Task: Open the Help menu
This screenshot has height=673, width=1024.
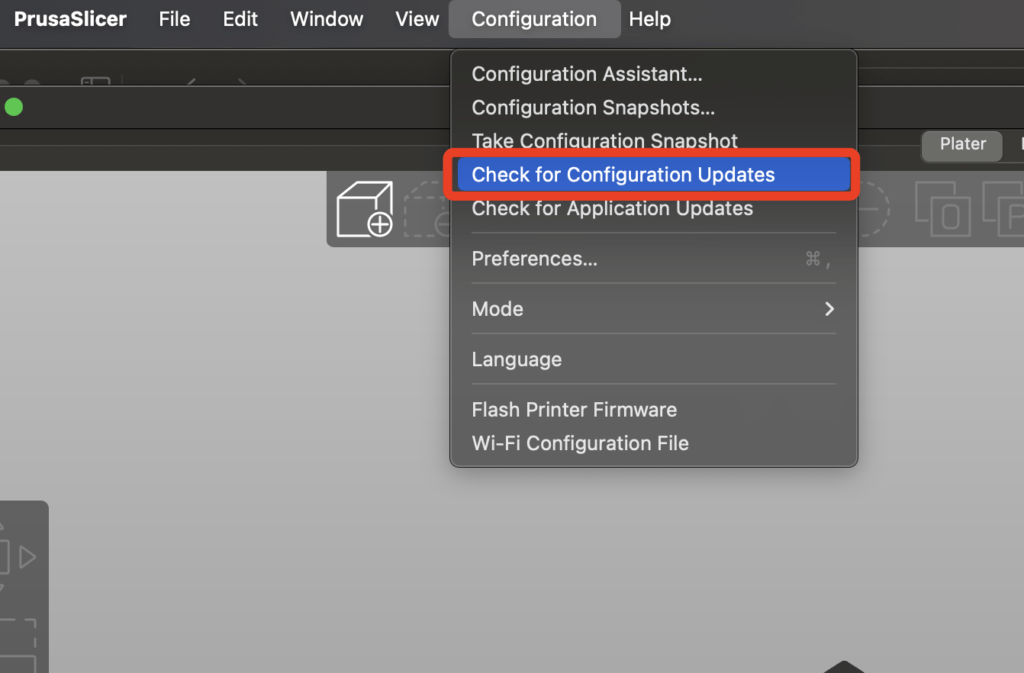Action: [650, 19]
